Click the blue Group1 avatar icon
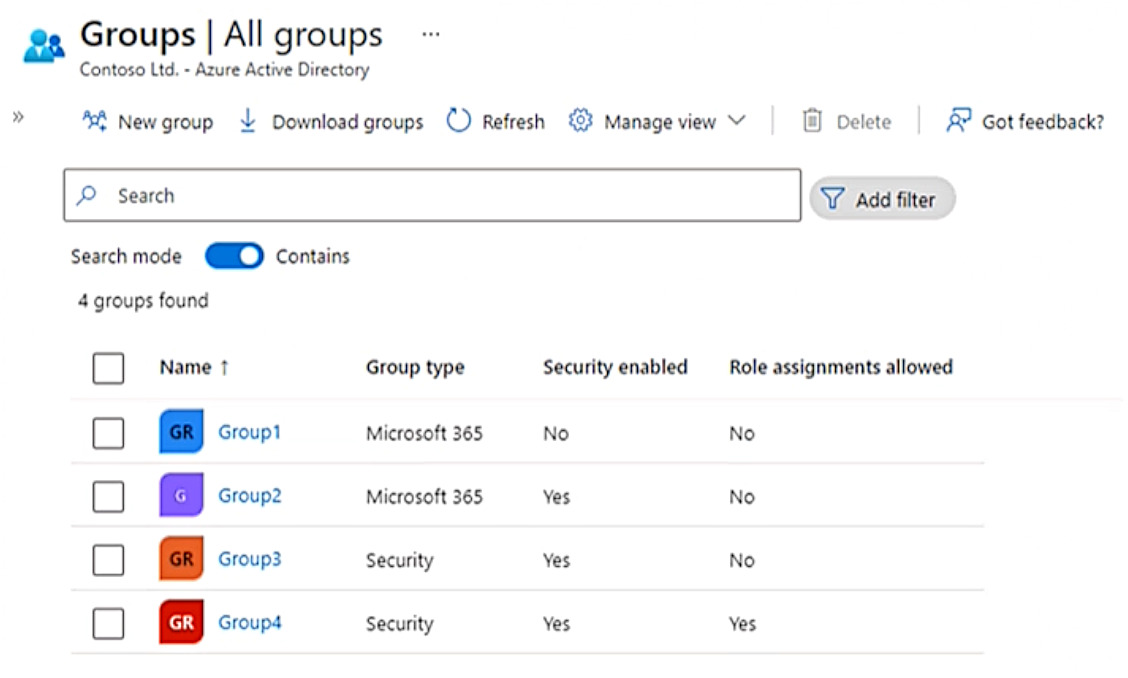This screenshot has height=678, width=1128. (x=181, y=432)
